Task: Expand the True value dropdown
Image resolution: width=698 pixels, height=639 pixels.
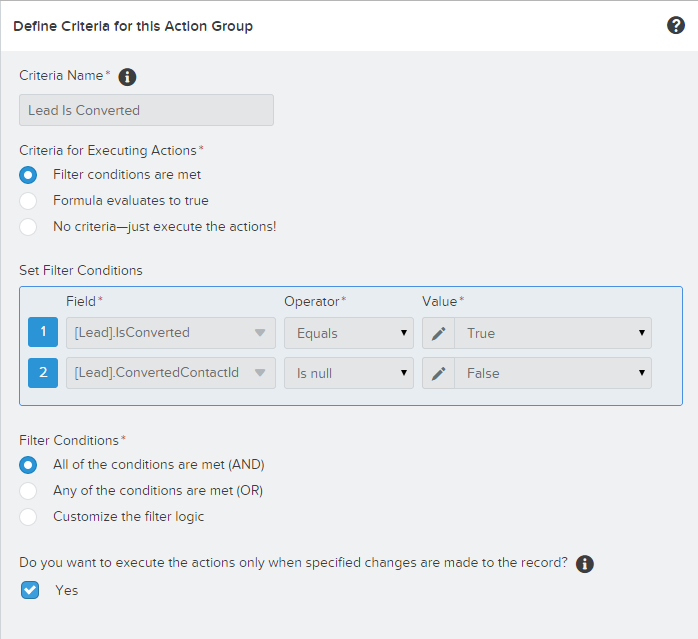Action: click(553, 333)
